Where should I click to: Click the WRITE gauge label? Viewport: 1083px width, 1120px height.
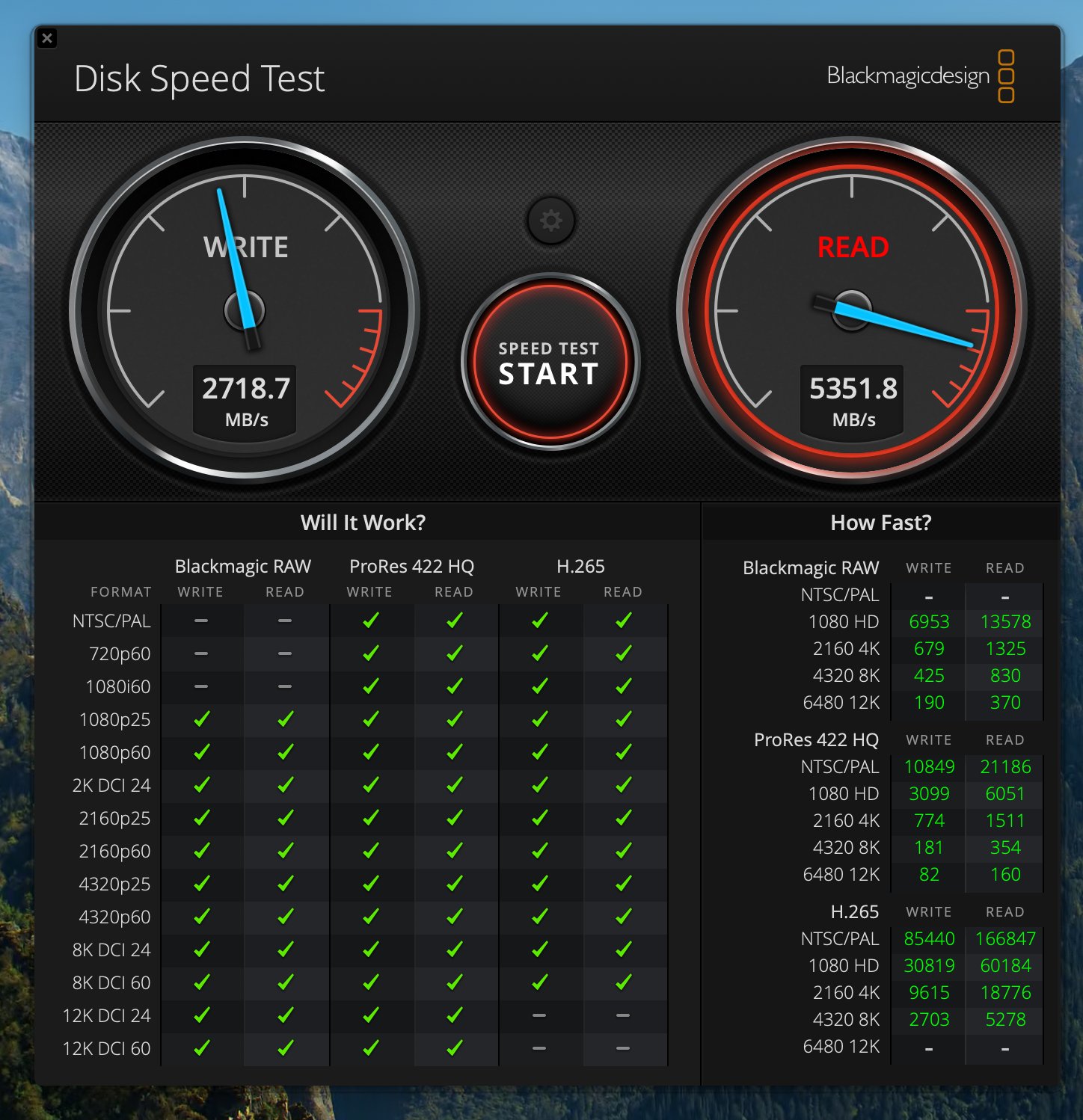246,247
